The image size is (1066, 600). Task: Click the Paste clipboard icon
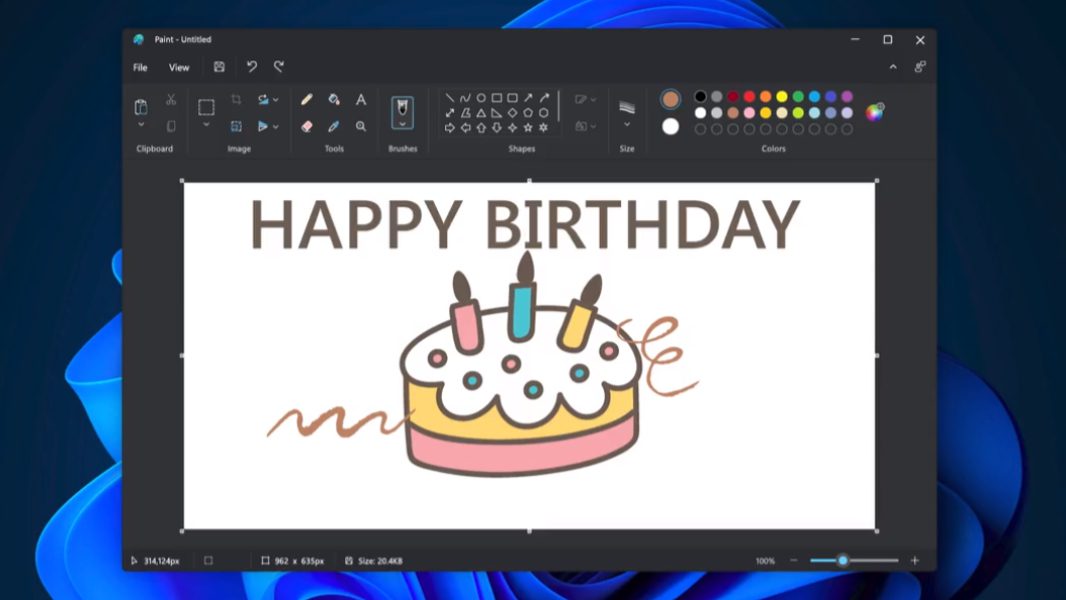point(141,107)
